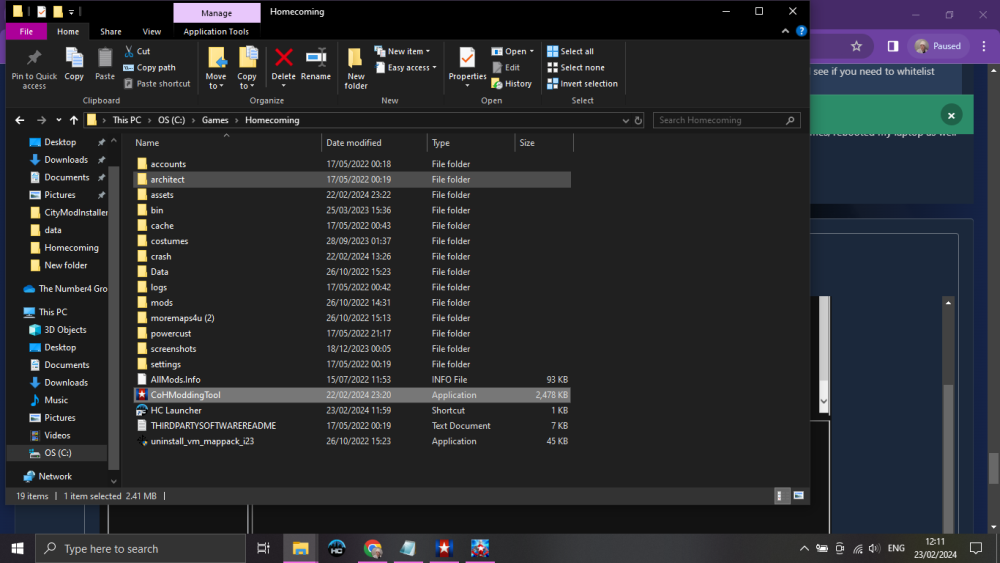Image resolution: width=1000 pixels, height=563 pixels.
Task: Switch to details view toggle
Action: tap(781, 496)
